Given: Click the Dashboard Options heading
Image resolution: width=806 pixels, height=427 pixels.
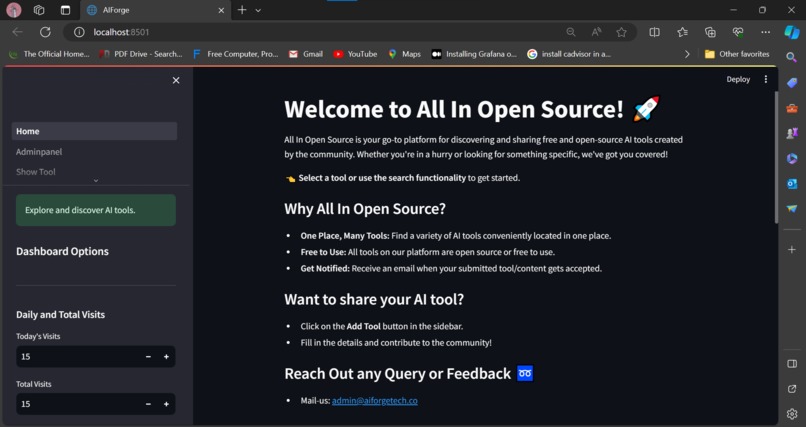Looking at the screenshot, I should [62, 251].
